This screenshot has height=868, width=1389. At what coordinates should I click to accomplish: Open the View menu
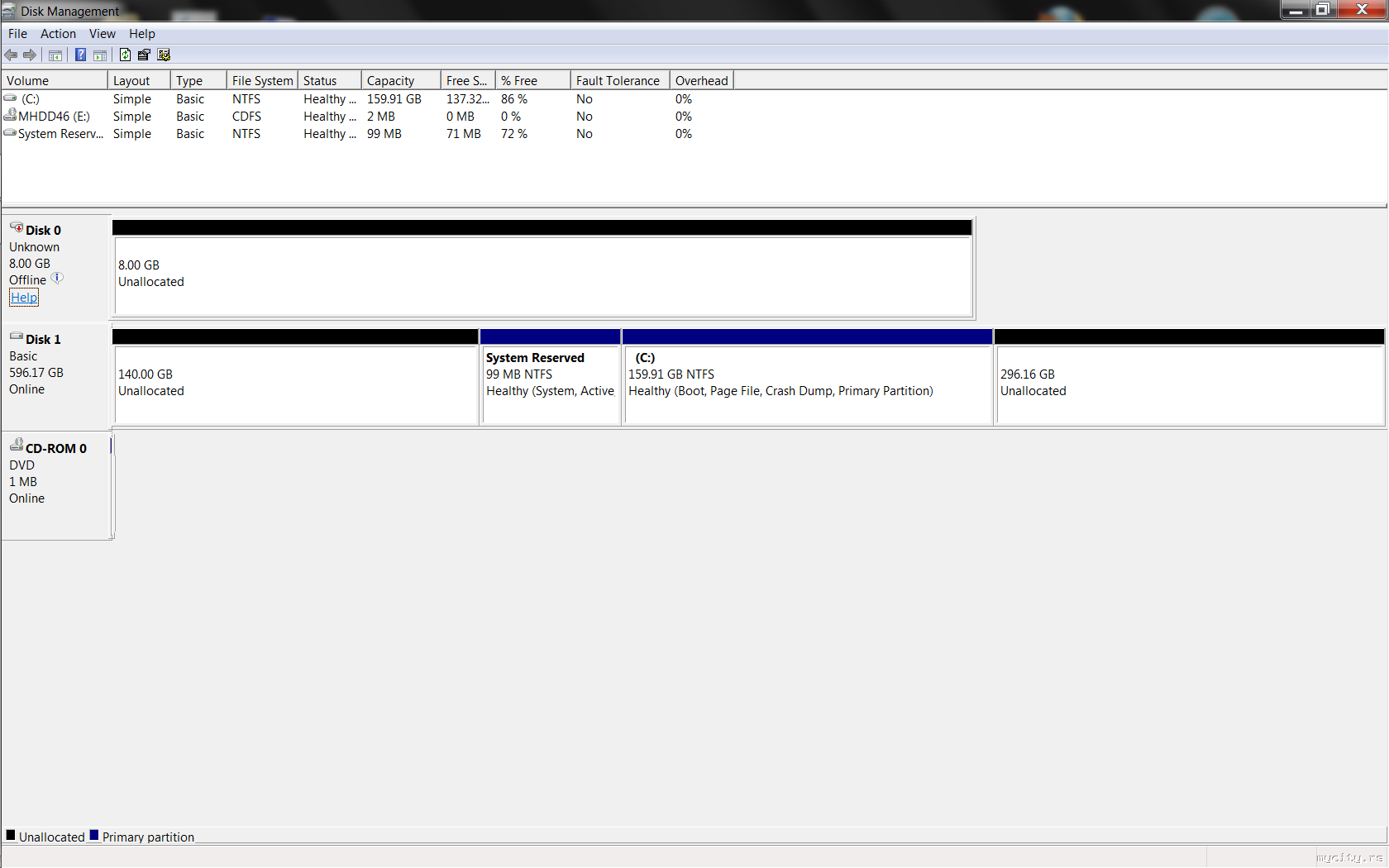pyautogui.click(x=103, y=34)
